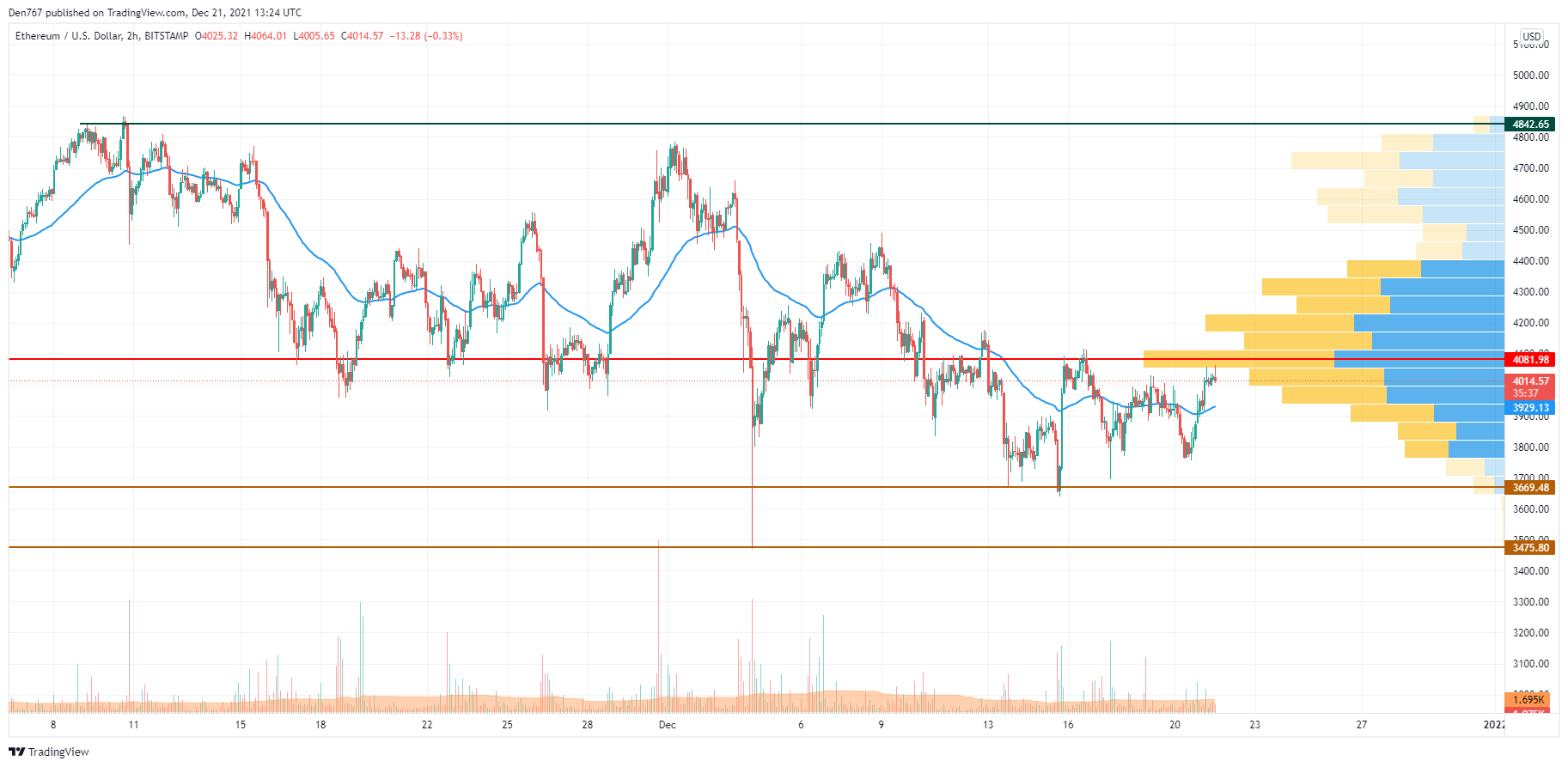Click the 3800.00 price axis tick

point(1531,447)
